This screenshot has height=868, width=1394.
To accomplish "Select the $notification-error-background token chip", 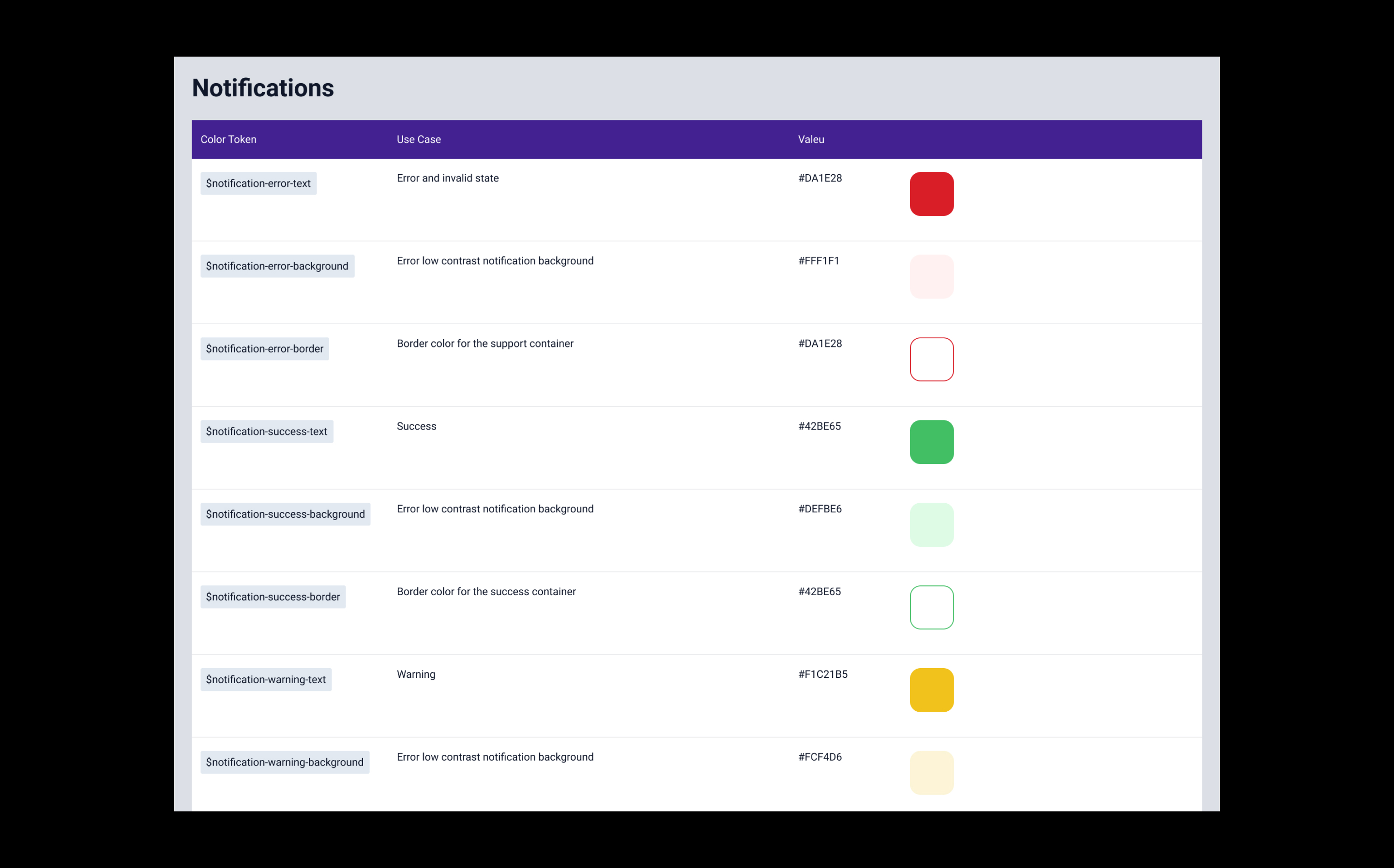I will (277, 267).
